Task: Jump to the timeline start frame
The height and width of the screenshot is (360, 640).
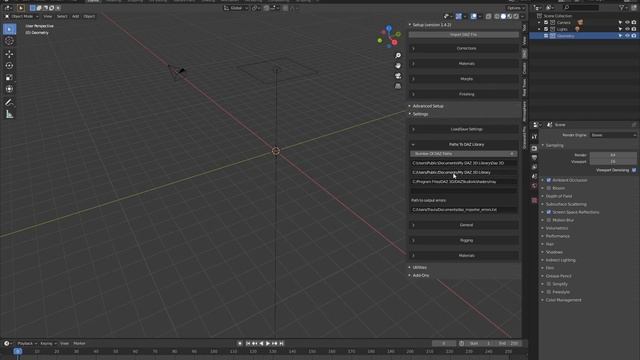Action: (x=248, y=344)
